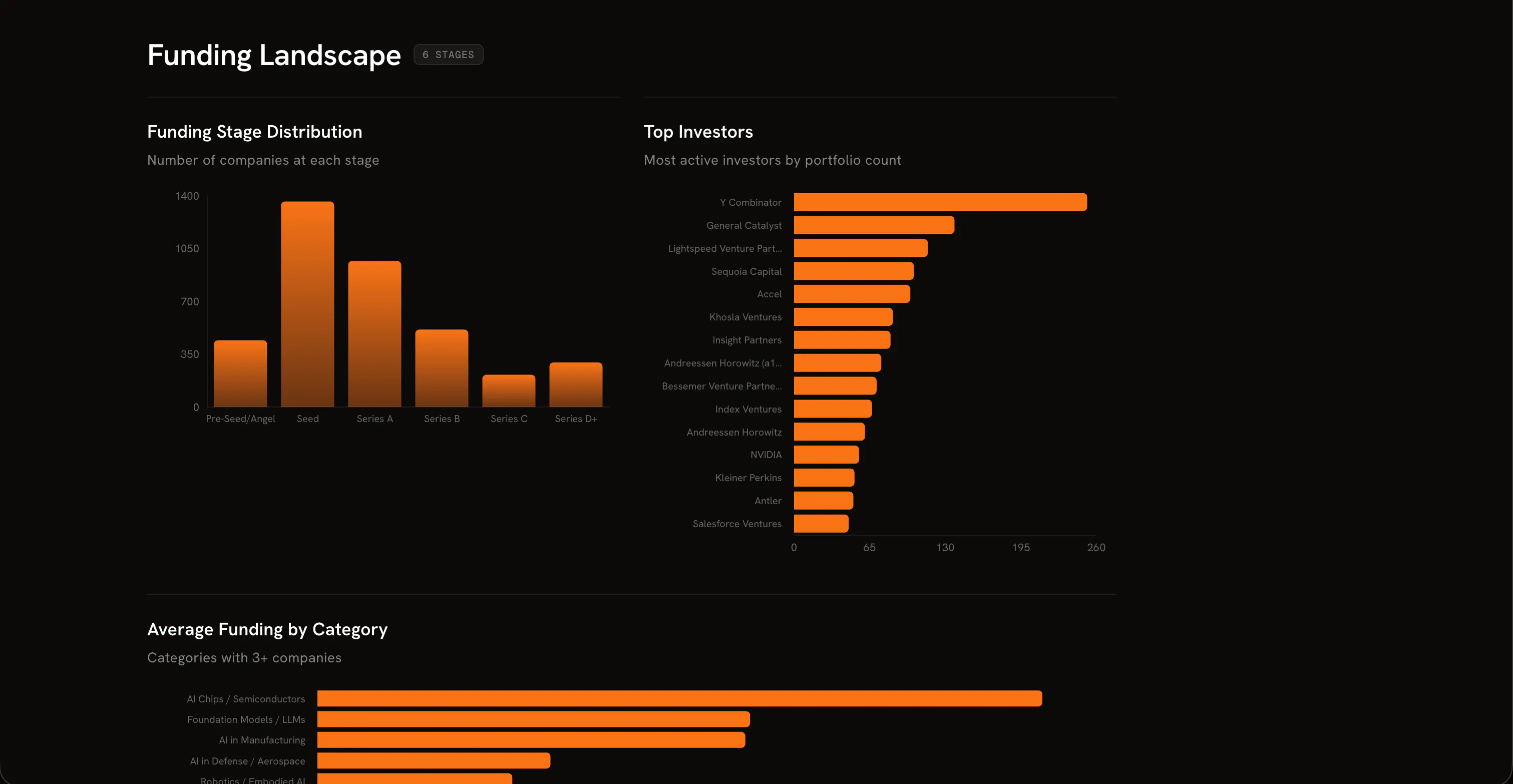Click the General Catalyst bar
The image size is (1513, 784).
click(x=874, y=225)
